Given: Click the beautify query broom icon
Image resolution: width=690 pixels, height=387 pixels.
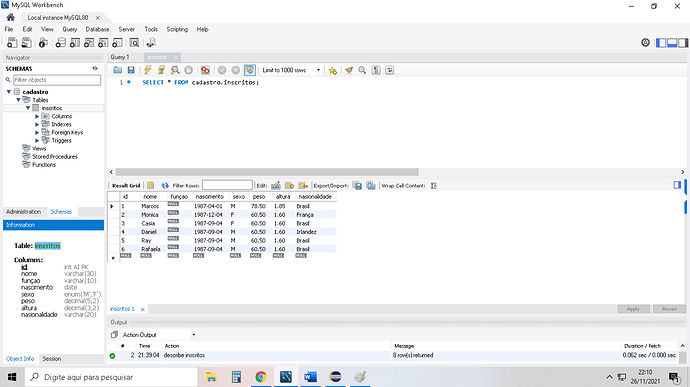Looking at the screenshot, I should [349, 70].
